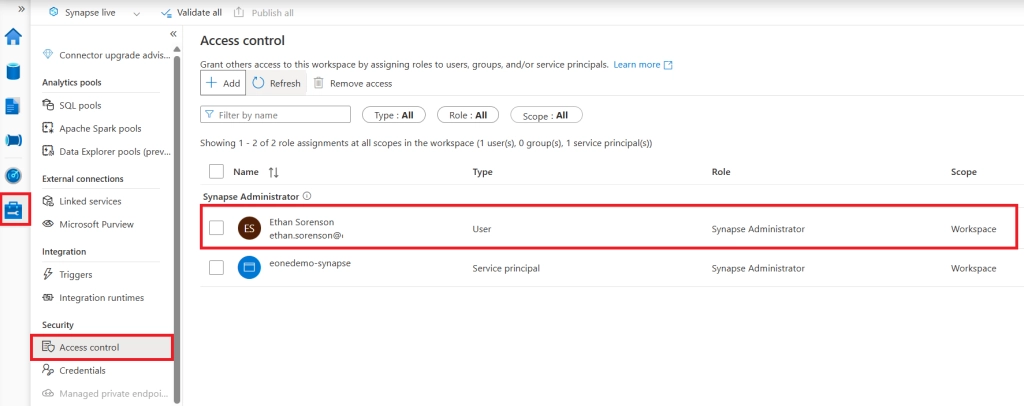Click the Service principal type cell

[505, 268]
